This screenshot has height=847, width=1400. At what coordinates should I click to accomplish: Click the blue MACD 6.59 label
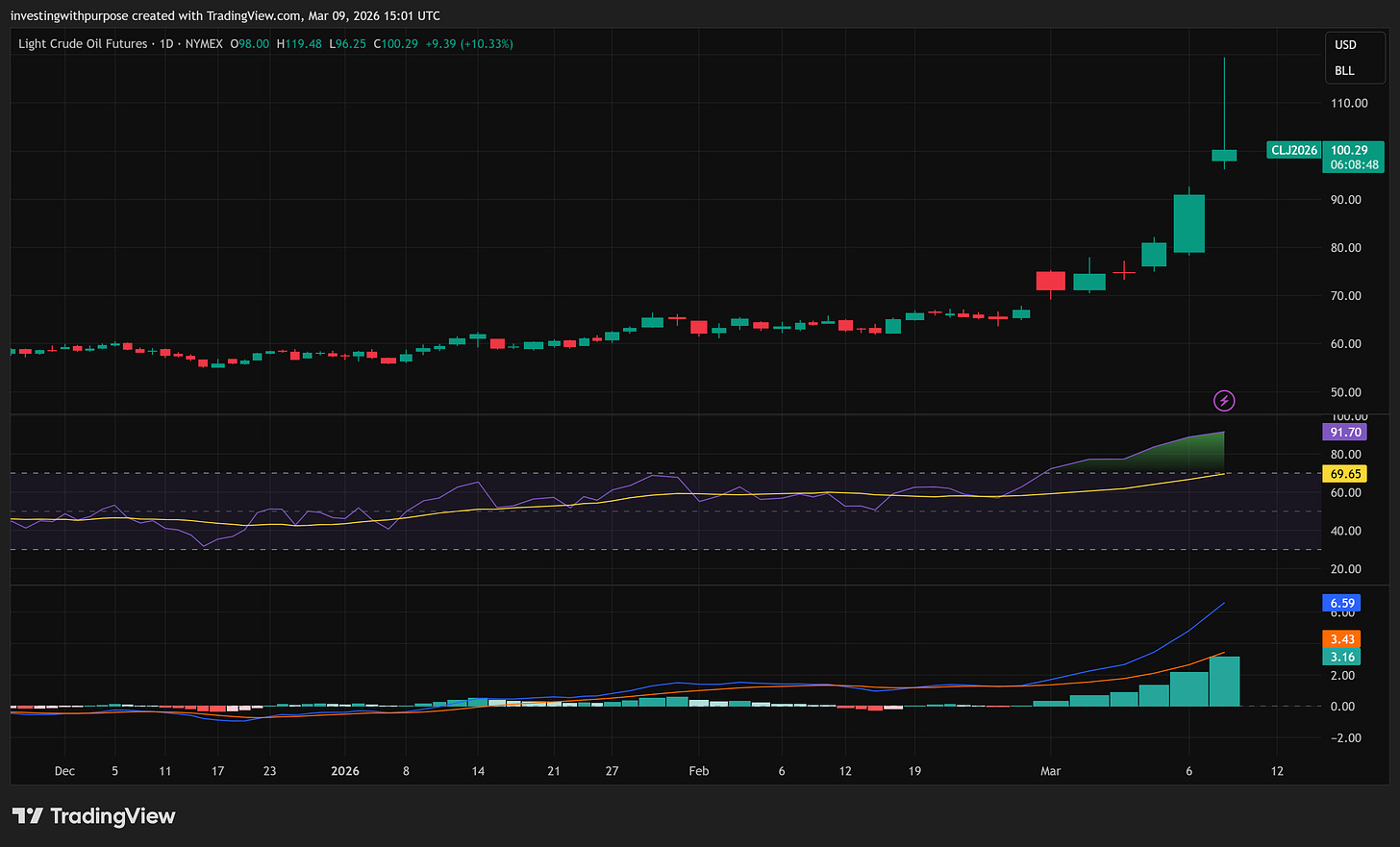[x=1342, y=604]
